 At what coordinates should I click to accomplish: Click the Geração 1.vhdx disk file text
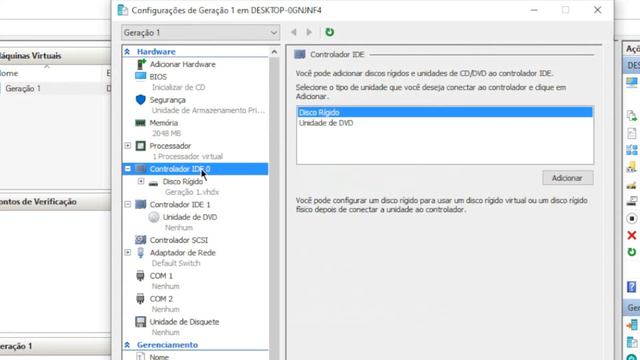click(x=192, y=192)
